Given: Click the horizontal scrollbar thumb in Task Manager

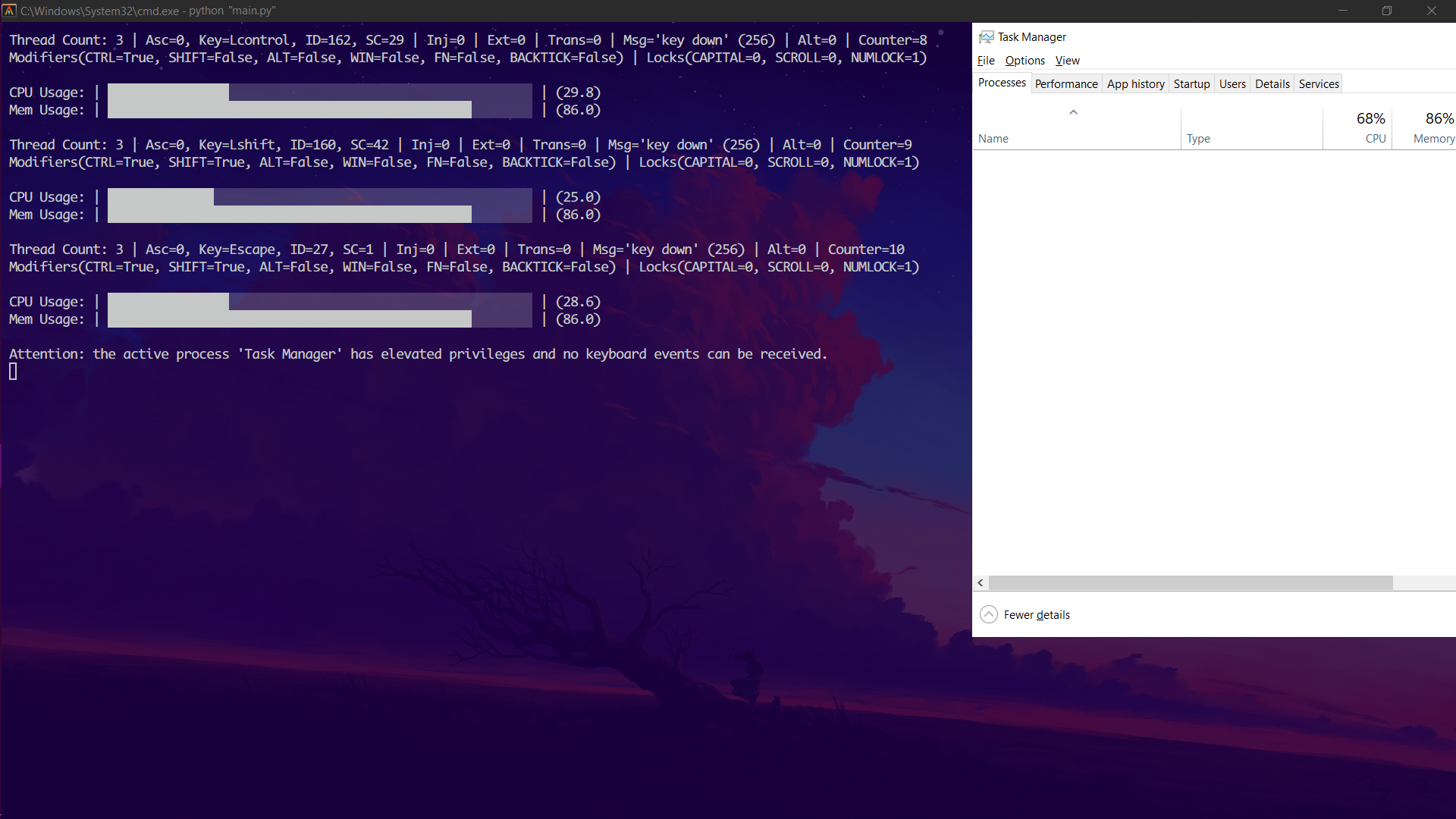Looking at the screenshot, I should point(1191,582).
